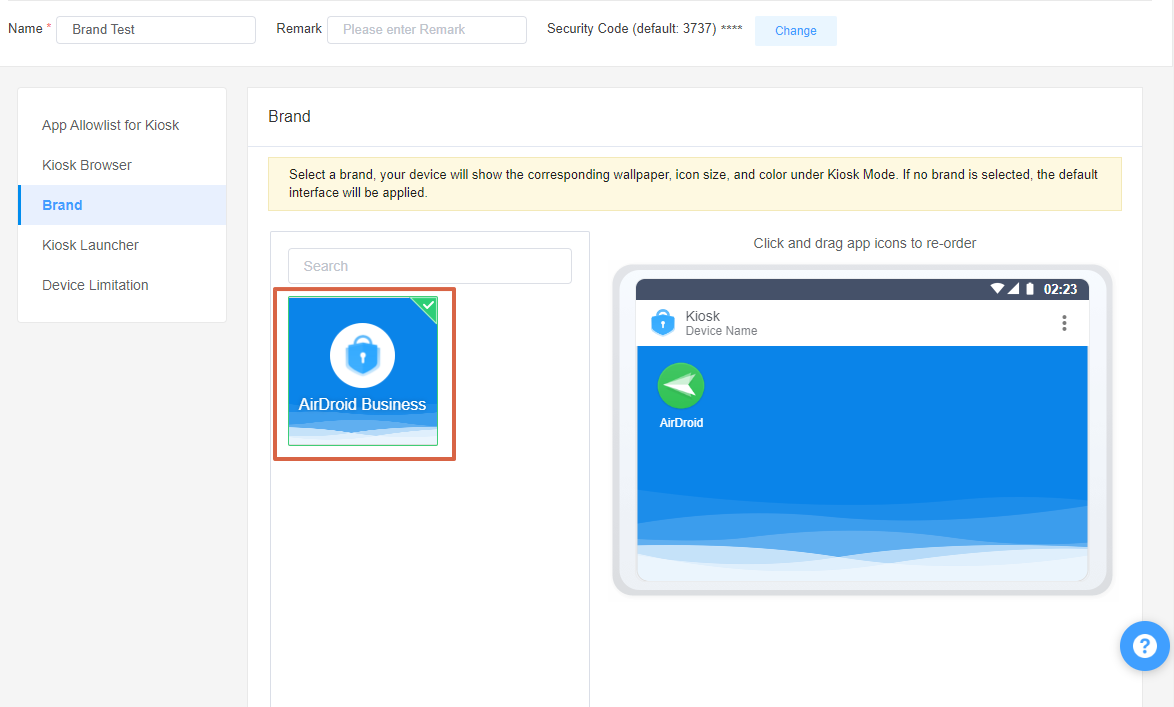Open App Allowlist for Kiosk section
This screenshot has width=1174, height=707.
tap(110, 125)
